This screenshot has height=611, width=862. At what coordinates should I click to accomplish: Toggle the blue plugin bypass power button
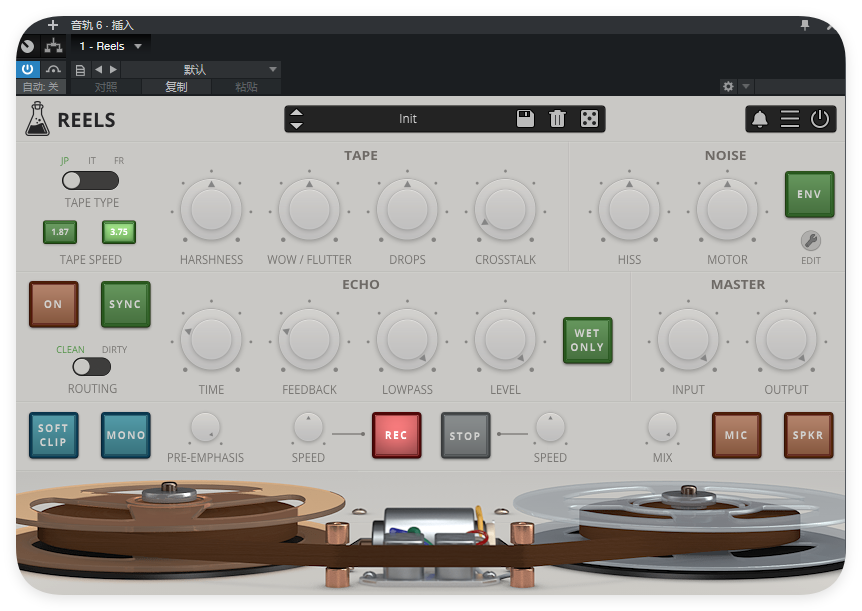(27, 69)
